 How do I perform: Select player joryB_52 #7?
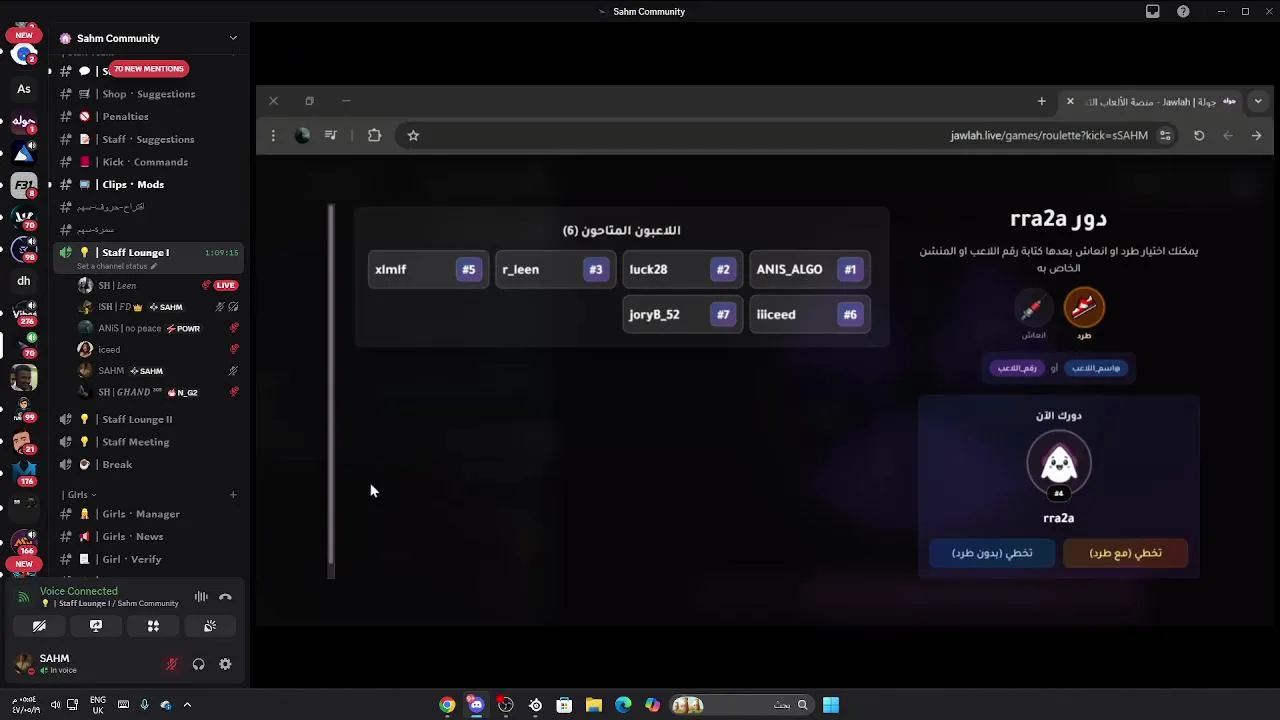tap(682, 314)
